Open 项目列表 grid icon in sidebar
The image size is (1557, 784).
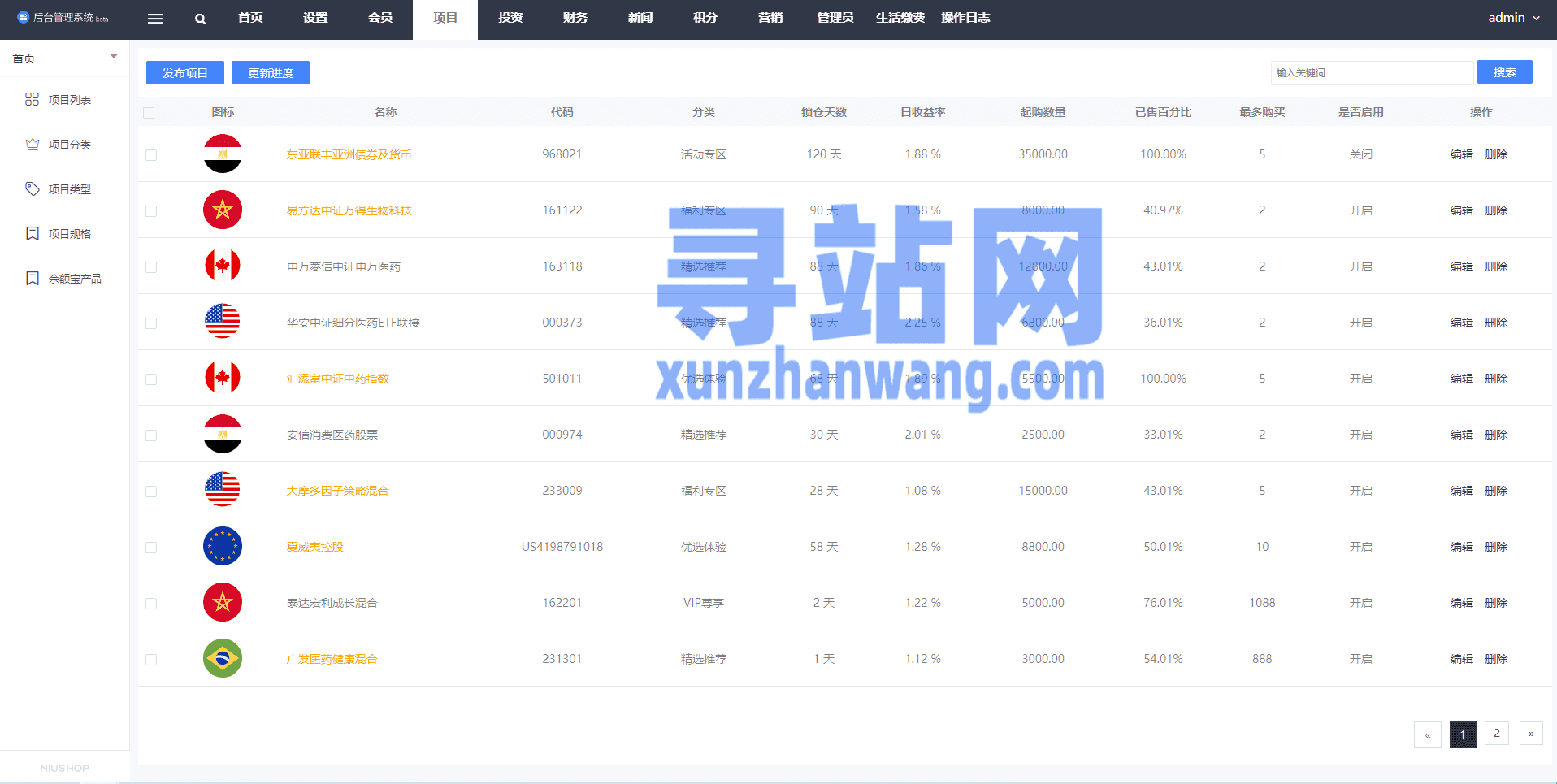coord(33,99)
